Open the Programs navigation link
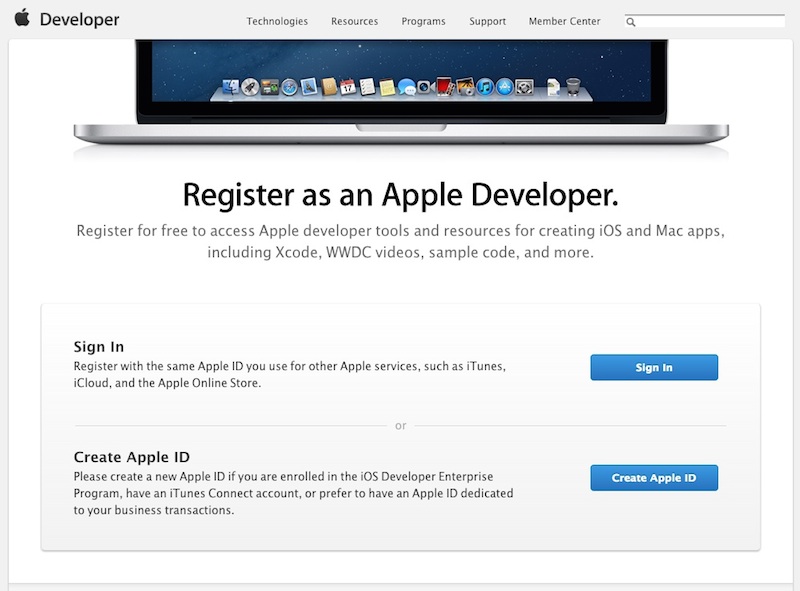The width and height of the screenshot is (800, 591). coord(423,20)
